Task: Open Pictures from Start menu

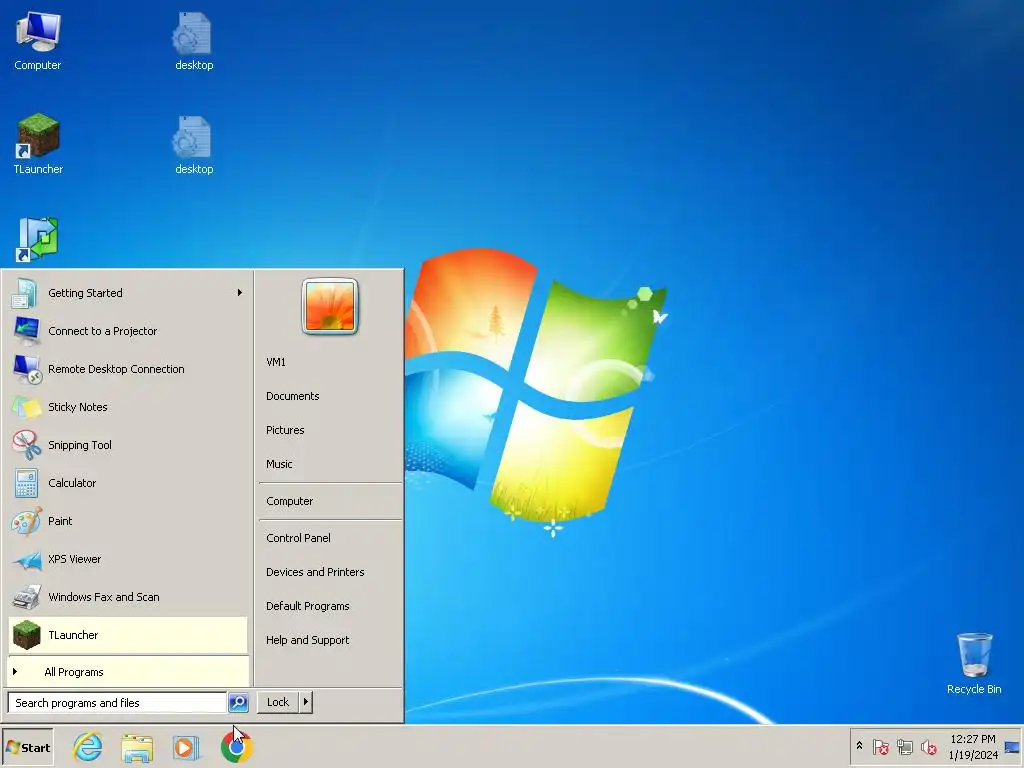Action: click(x=285, y=430)
